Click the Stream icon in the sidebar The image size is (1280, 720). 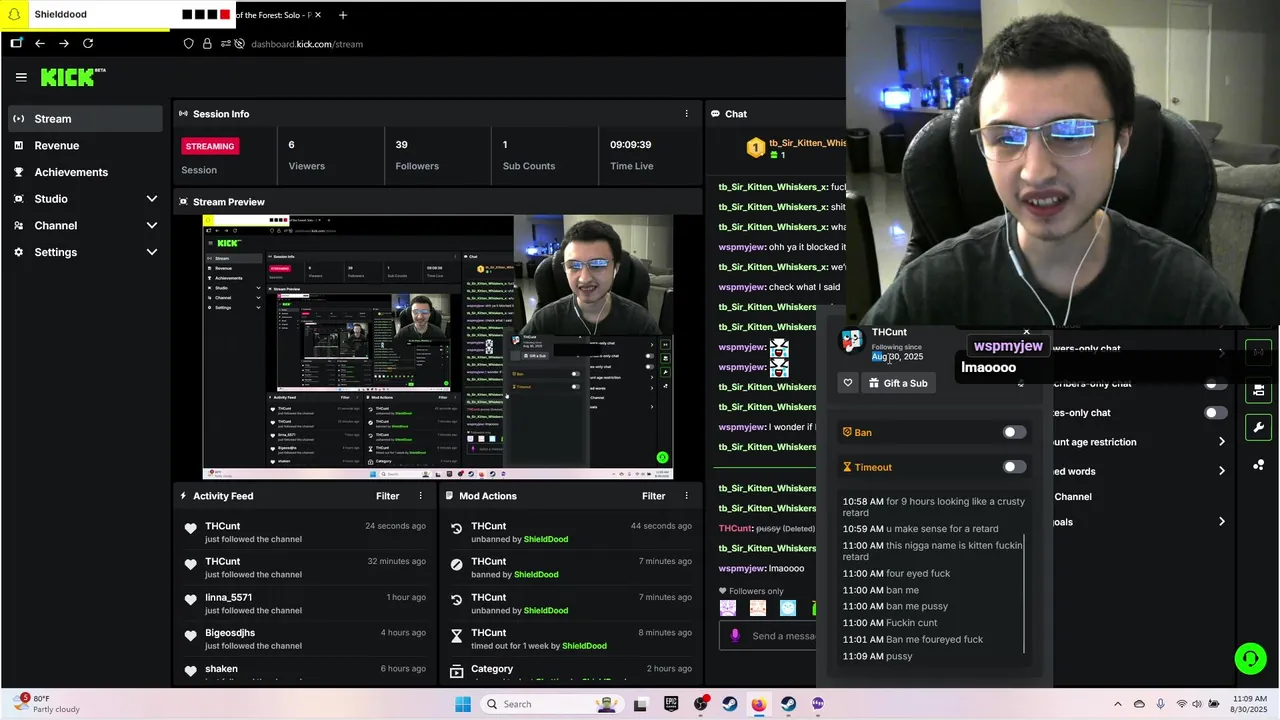[x=18, y=119]
